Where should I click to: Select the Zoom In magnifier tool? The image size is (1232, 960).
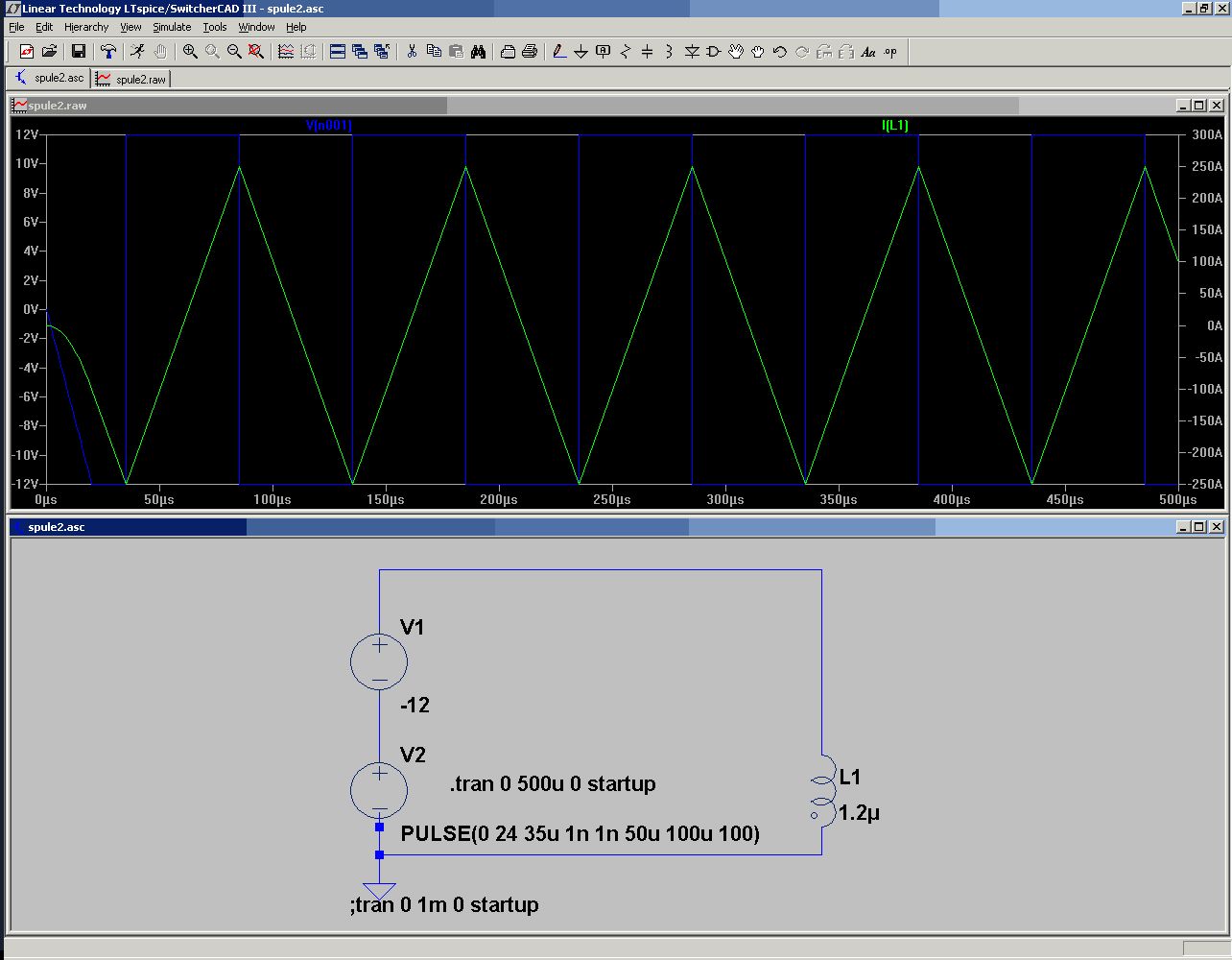190,52
